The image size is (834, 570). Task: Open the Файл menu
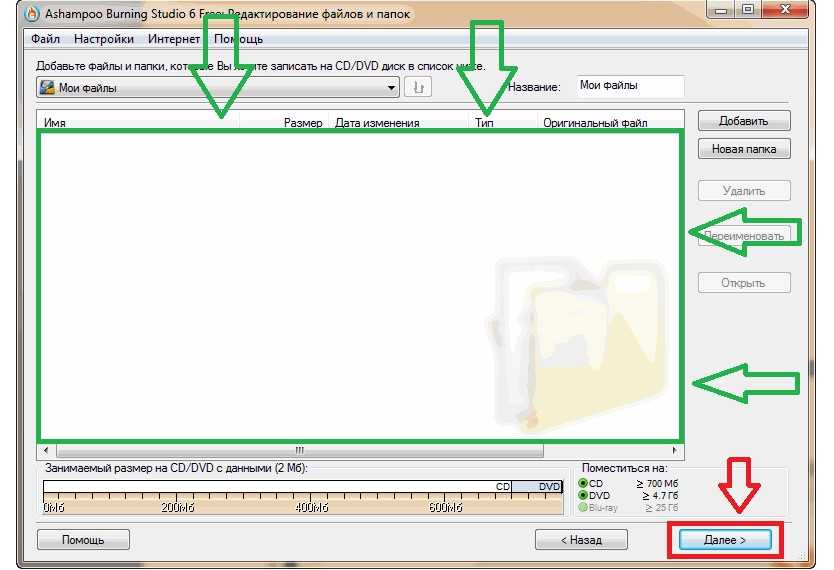tap(45, 39)
